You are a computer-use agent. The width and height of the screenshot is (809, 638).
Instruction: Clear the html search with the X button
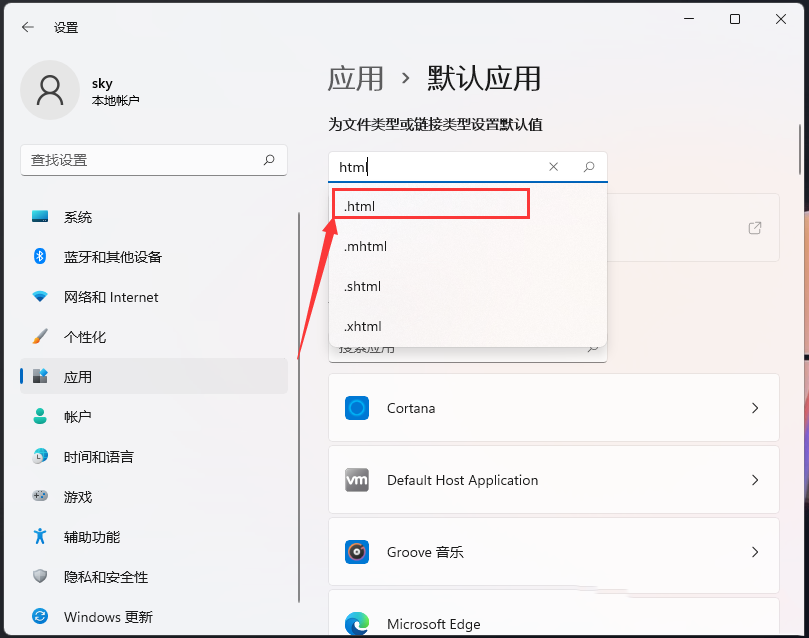pos(553,167)
